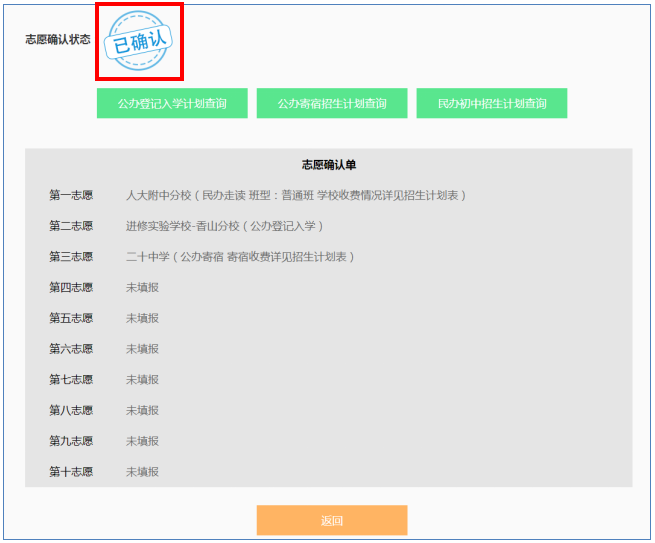This screenshot has height=543, width=655.
Task: Click the 志愿确认单 heading
Action: click(329, 165)
